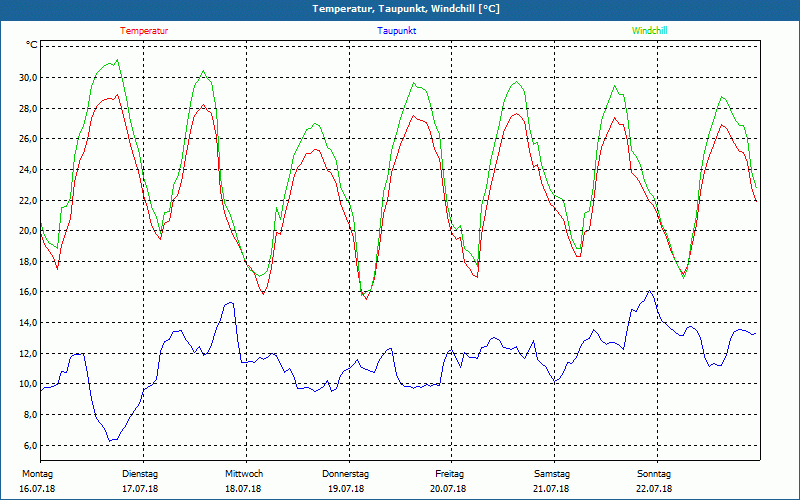Click the blue Taupunkt legend label

(396, 31)
